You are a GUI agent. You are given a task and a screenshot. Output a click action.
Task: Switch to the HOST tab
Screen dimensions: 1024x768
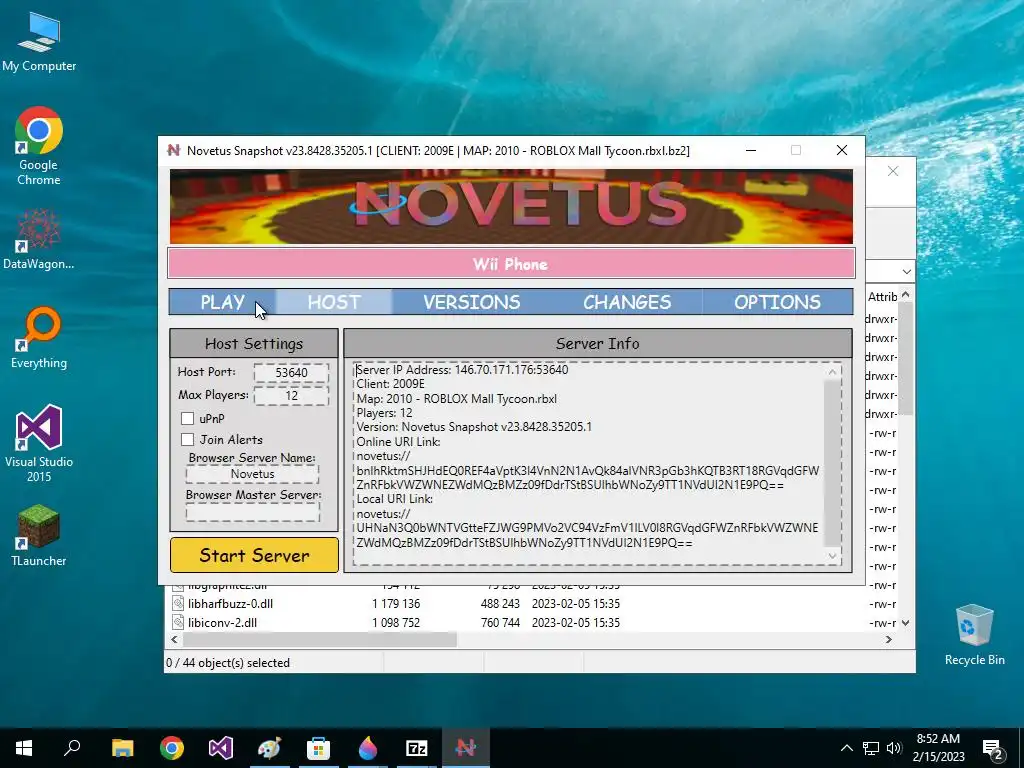click(334, 302)
